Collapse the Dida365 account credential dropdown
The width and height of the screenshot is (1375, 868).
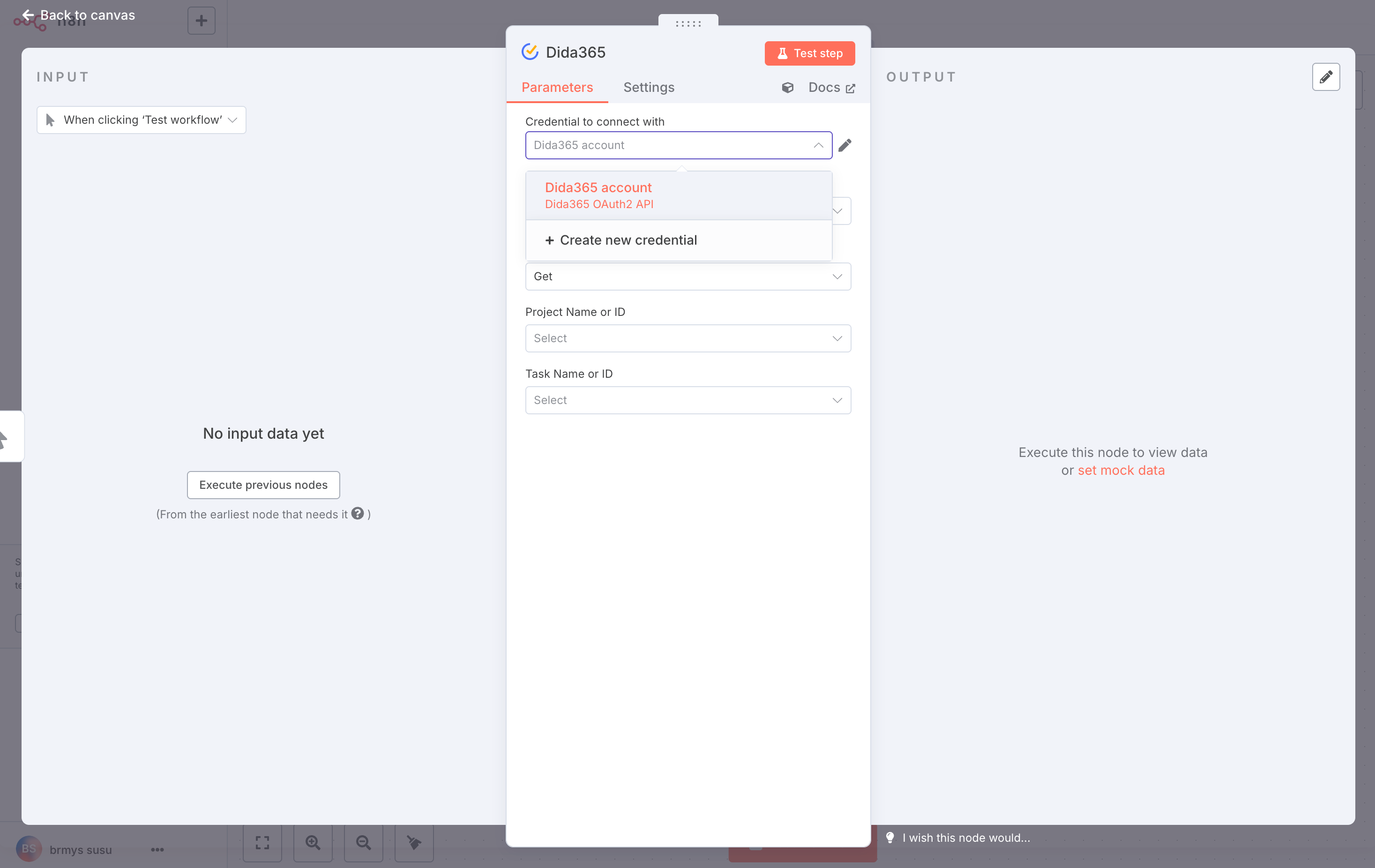point(818,145)
